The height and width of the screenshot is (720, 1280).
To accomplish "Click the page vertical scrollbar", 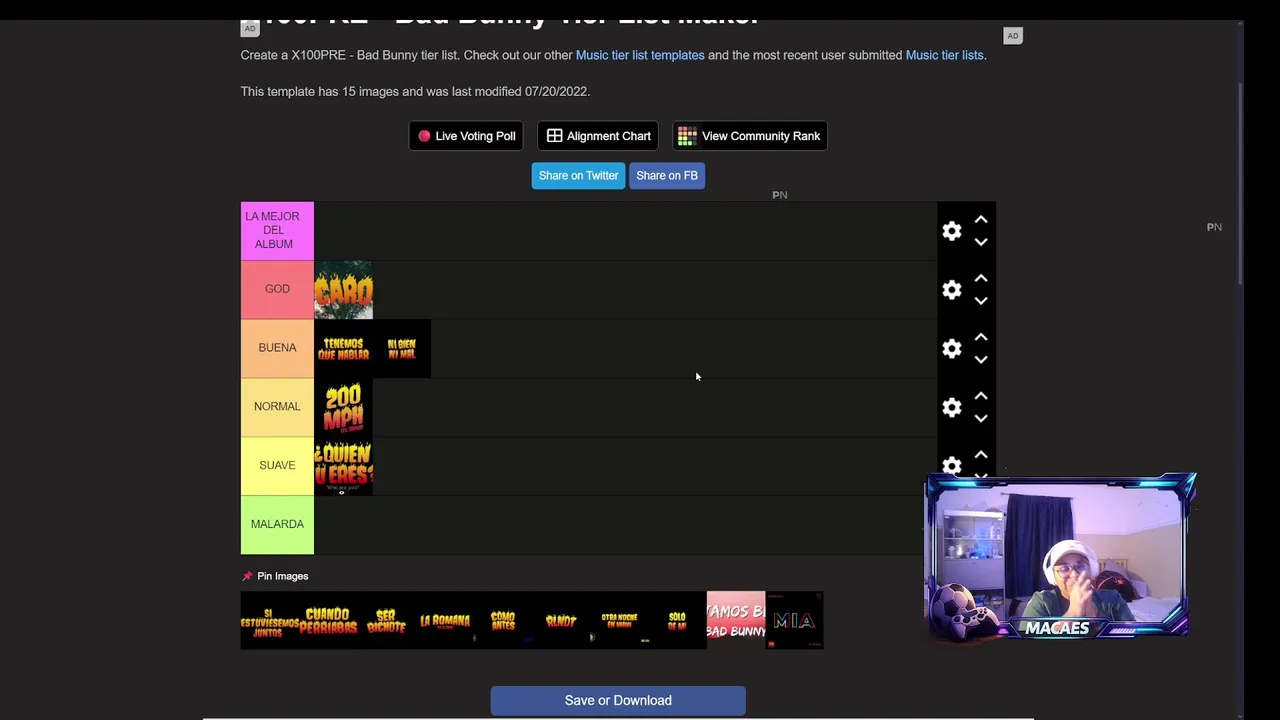I will tap(1241, 185).
